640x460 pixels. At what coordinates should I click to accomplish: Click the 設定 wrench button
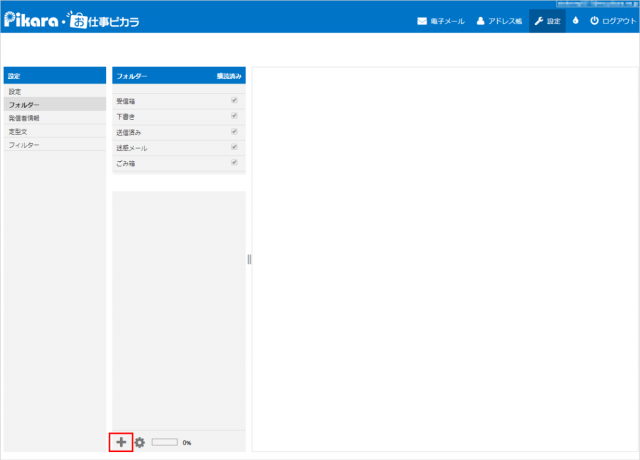point(547,20)
